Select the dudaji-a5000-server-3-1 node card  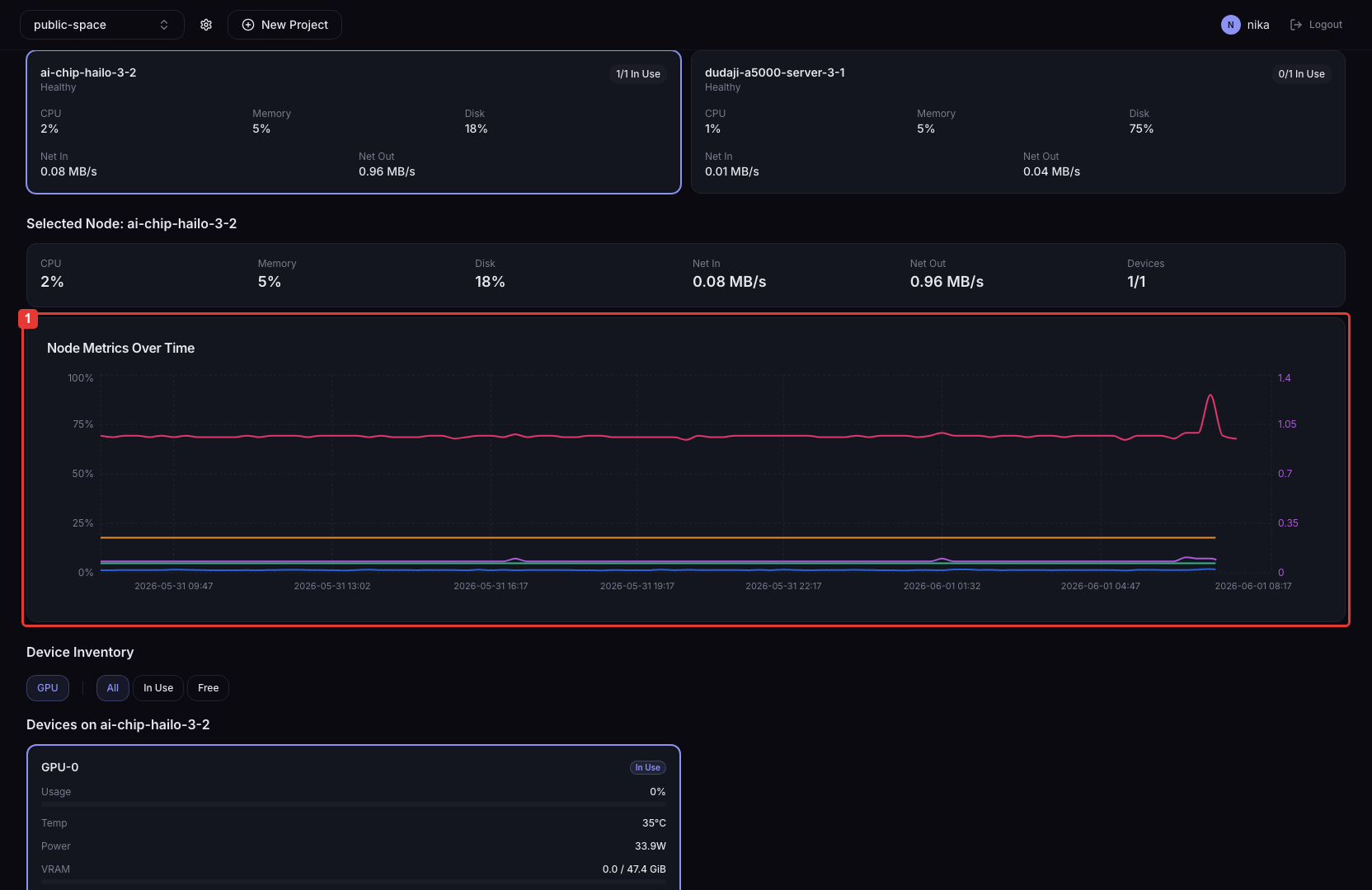[x=1018, y=122]
